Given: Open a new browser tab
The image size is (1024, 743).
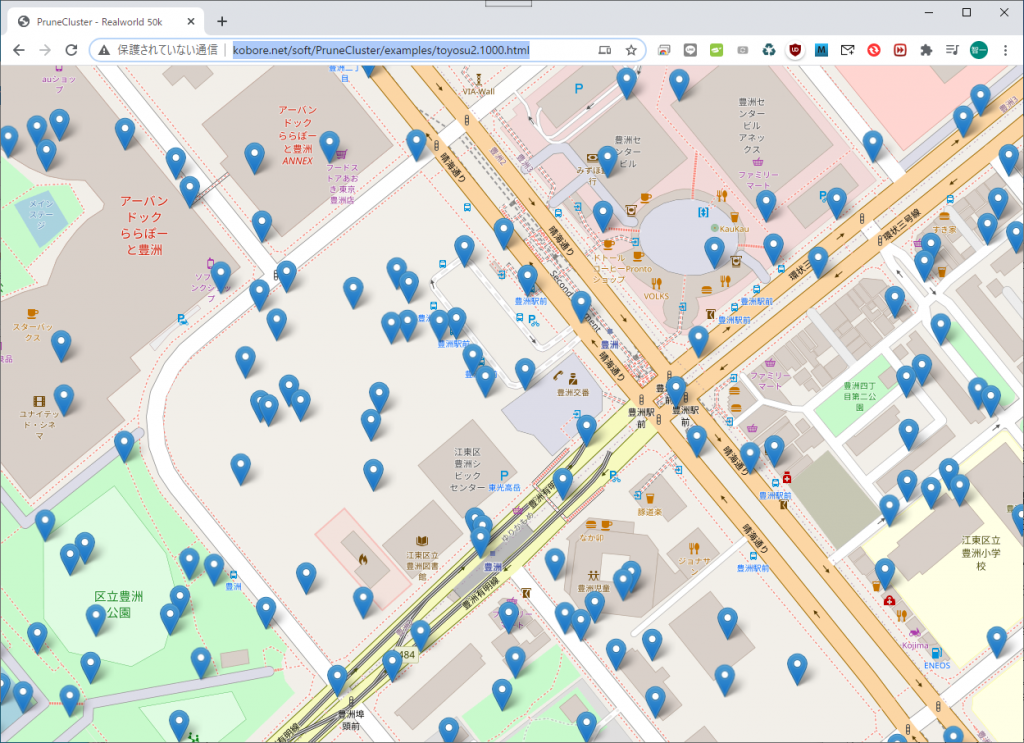Looking at the screenshot, I should pyautogui.click(x=222, y=21).
